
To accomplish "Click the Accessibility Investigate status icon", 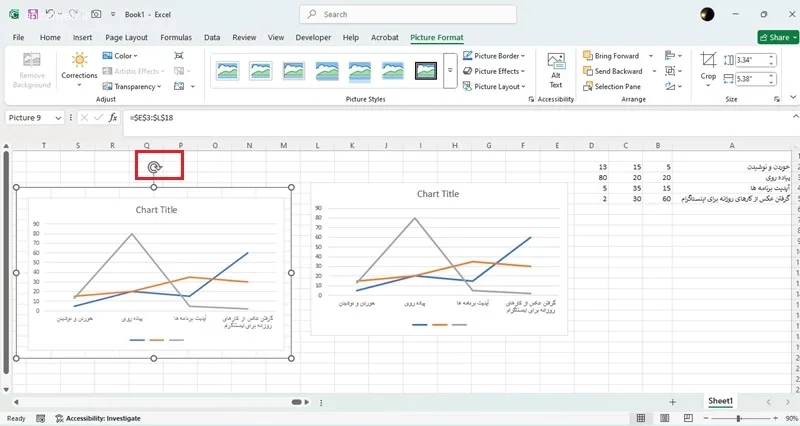I will (x=59, y=418).
